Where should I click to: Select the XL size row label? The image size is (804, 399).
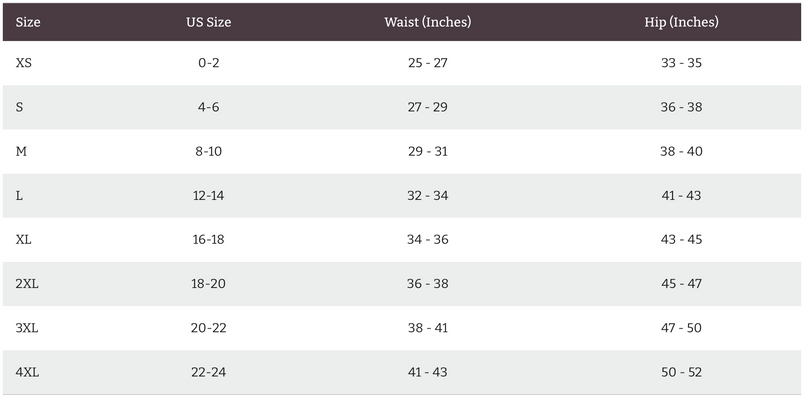(x=24, y=240)
